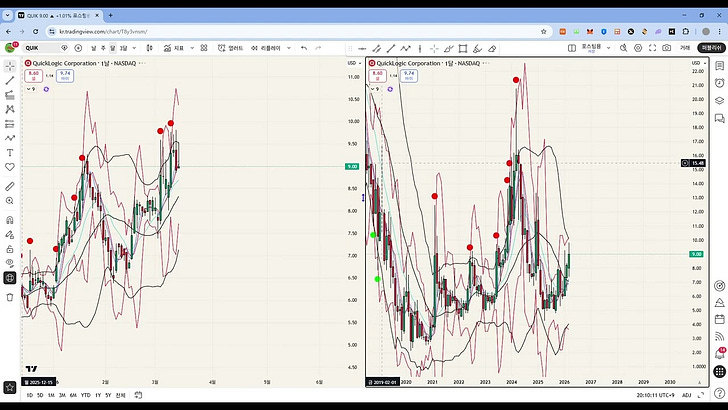Take a chart snapshot camera icon
Viewport: 728px width, 410px height.
point(667,48)
